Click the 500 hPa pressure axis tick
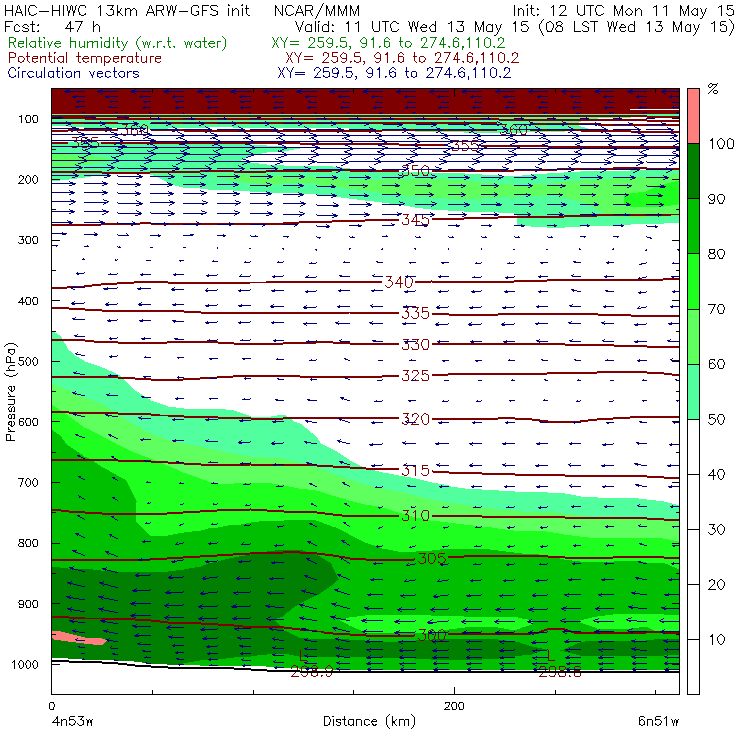 (28, 362)
